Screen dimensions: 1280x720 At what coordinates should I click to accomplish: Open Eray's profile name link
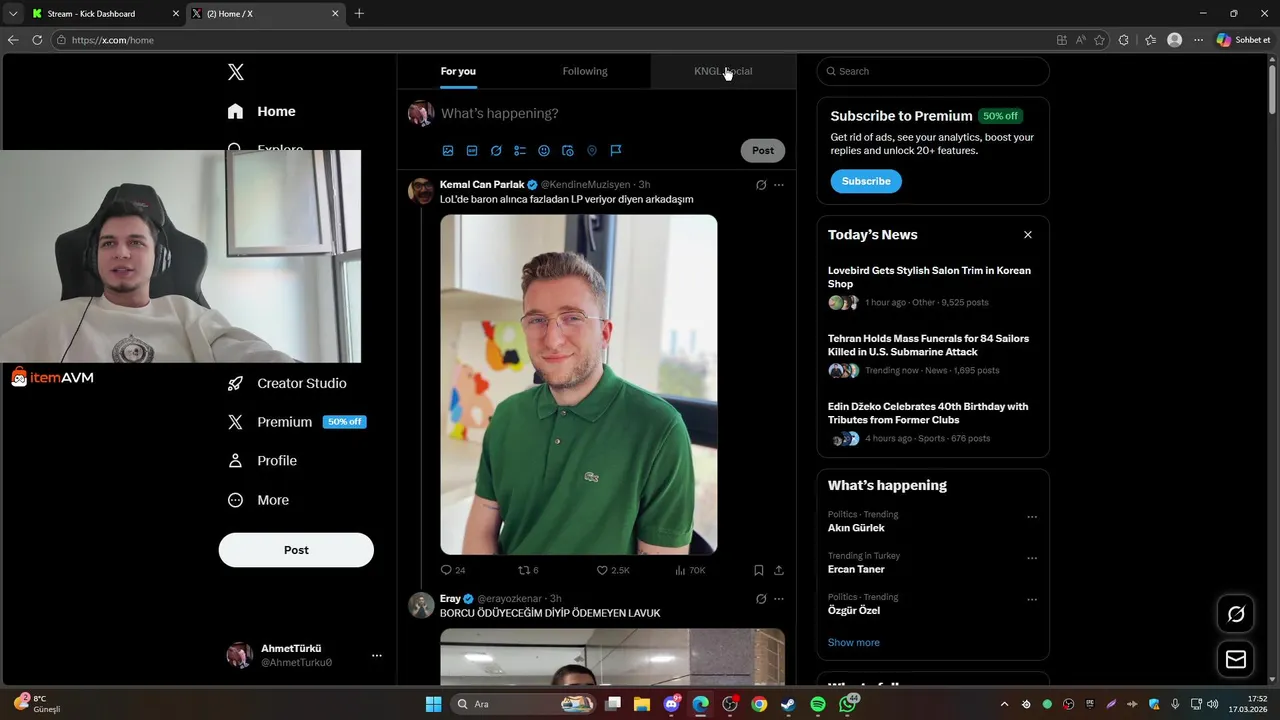pos(450,599)
